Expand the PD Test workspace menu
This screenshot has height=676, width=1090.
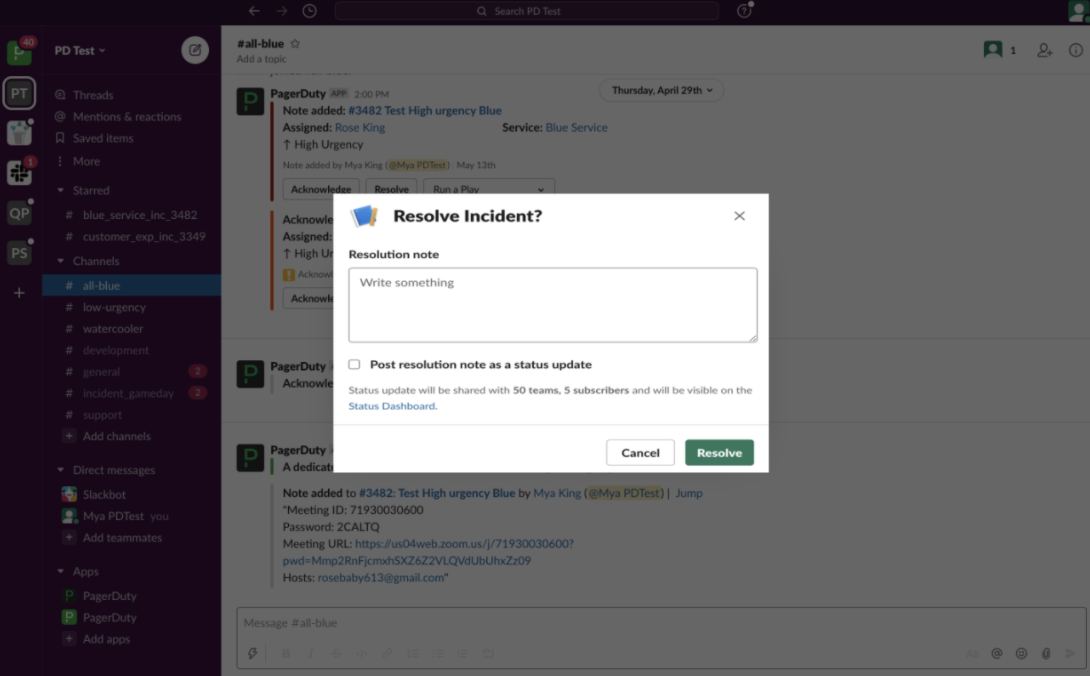[x=80, y=50]
